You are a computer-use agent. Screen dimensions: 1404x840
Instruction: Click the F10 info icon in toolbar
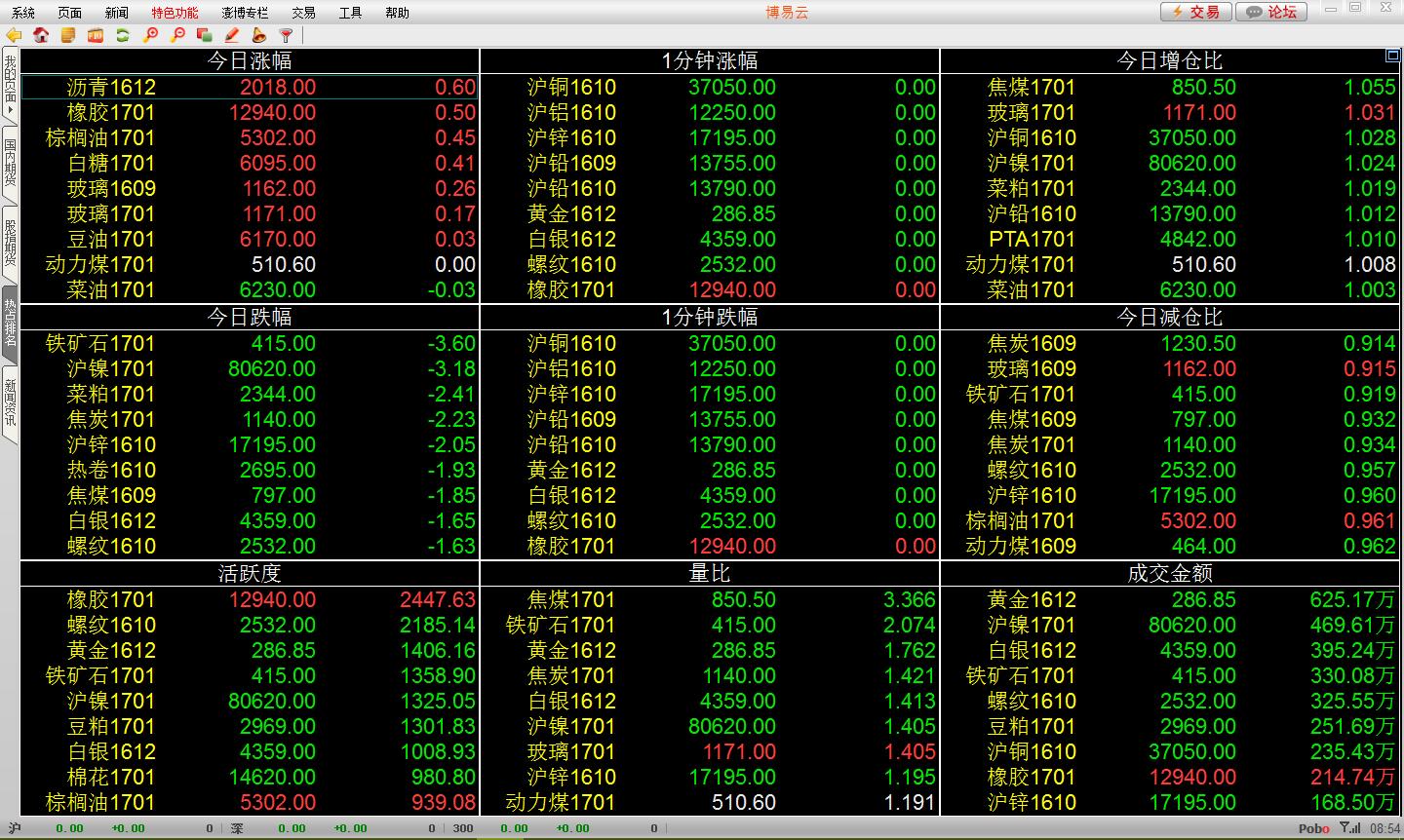pyautogui.click(x=96, y=35)
